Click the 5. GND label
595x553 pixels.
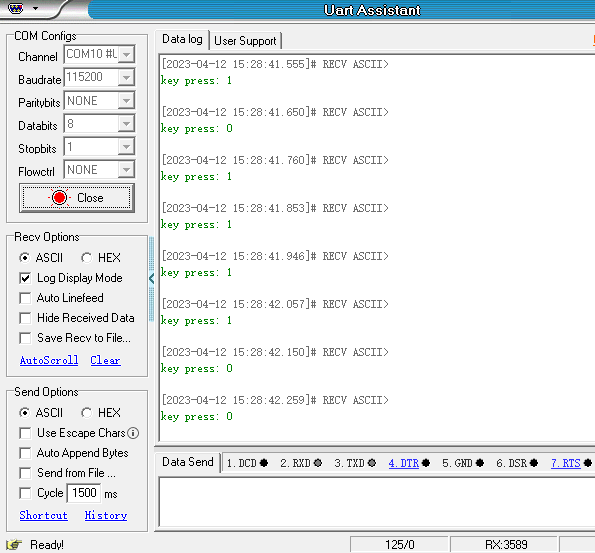click(x=457, y=463)
